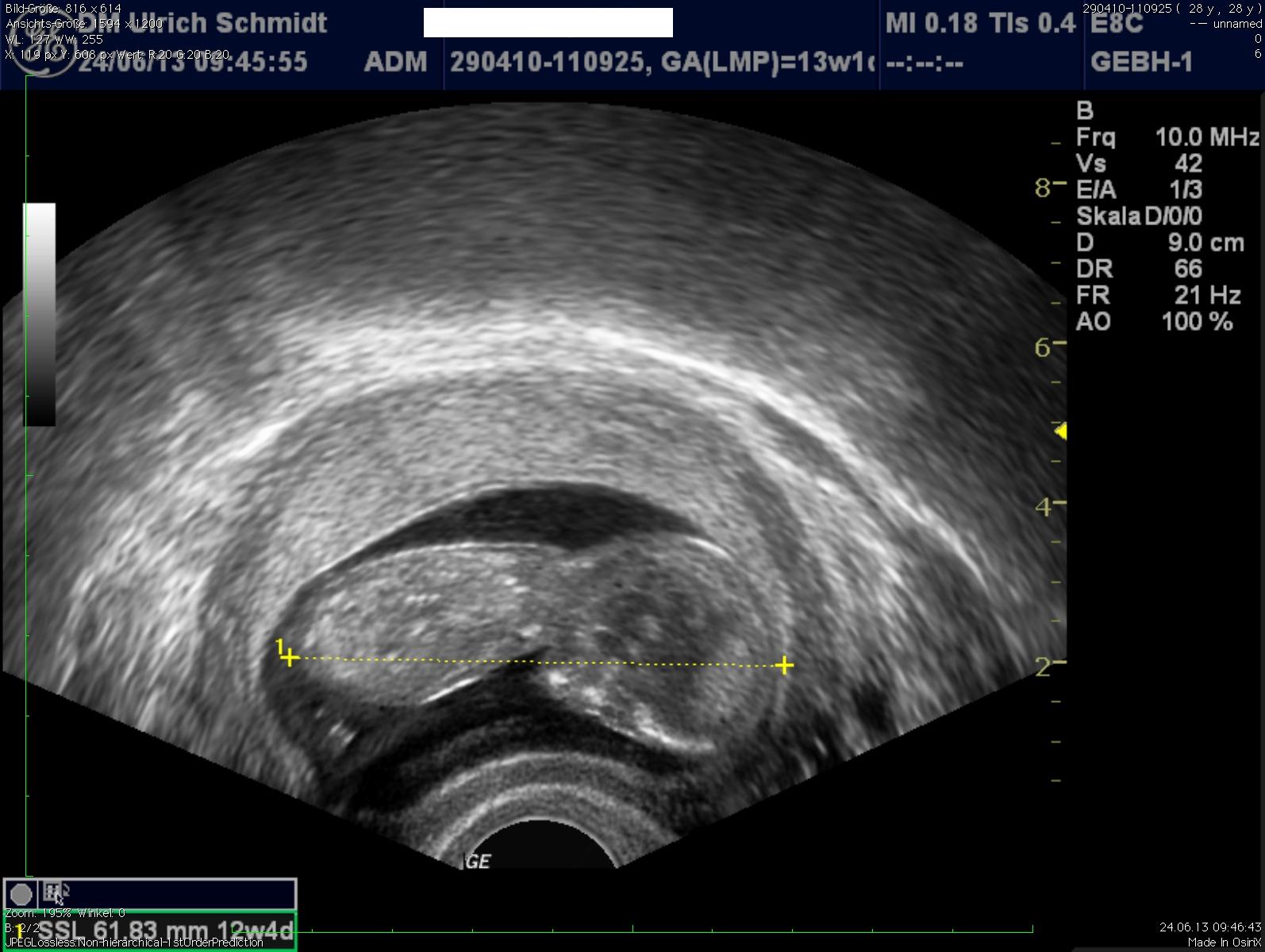The width and height of the screenshot is (1265, 952).
Task: Click the Frq 10.0 MHz parameter
Action: click(1167, 137)
